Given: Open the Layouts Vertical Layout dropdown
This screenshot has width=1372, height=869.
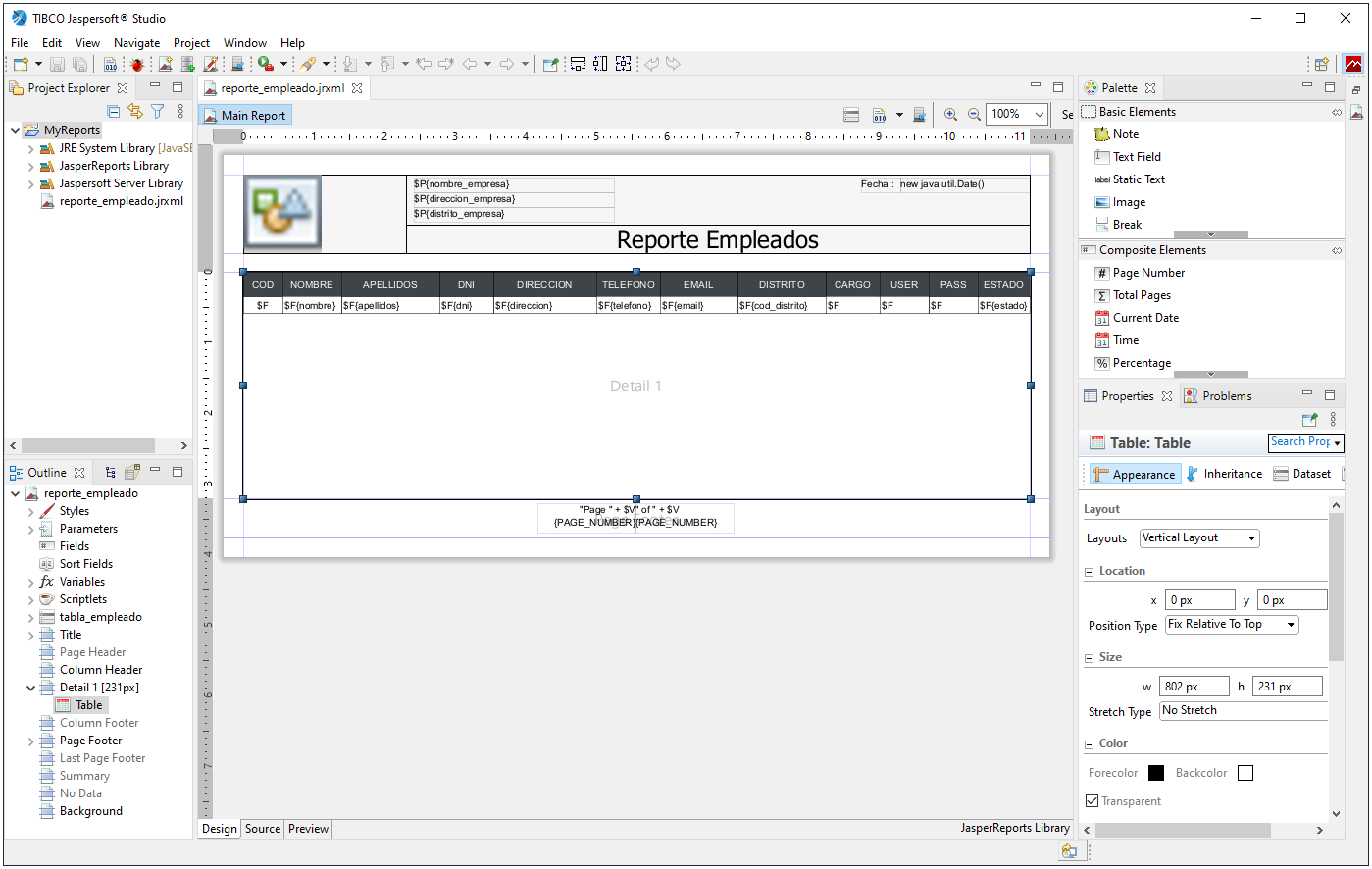Looking at the screenshot, I should click(1199, 538).
